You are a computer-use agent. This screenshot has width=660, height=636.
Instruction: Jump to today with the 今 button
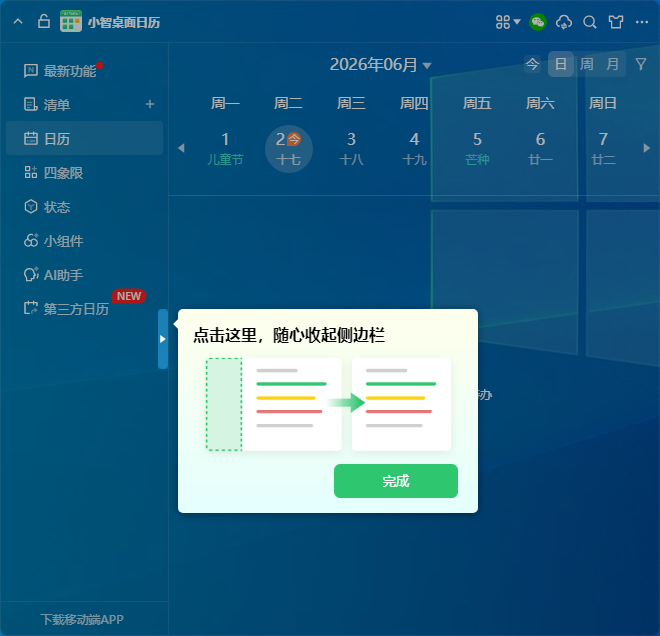pyautogui.click(x=532, y=64)
